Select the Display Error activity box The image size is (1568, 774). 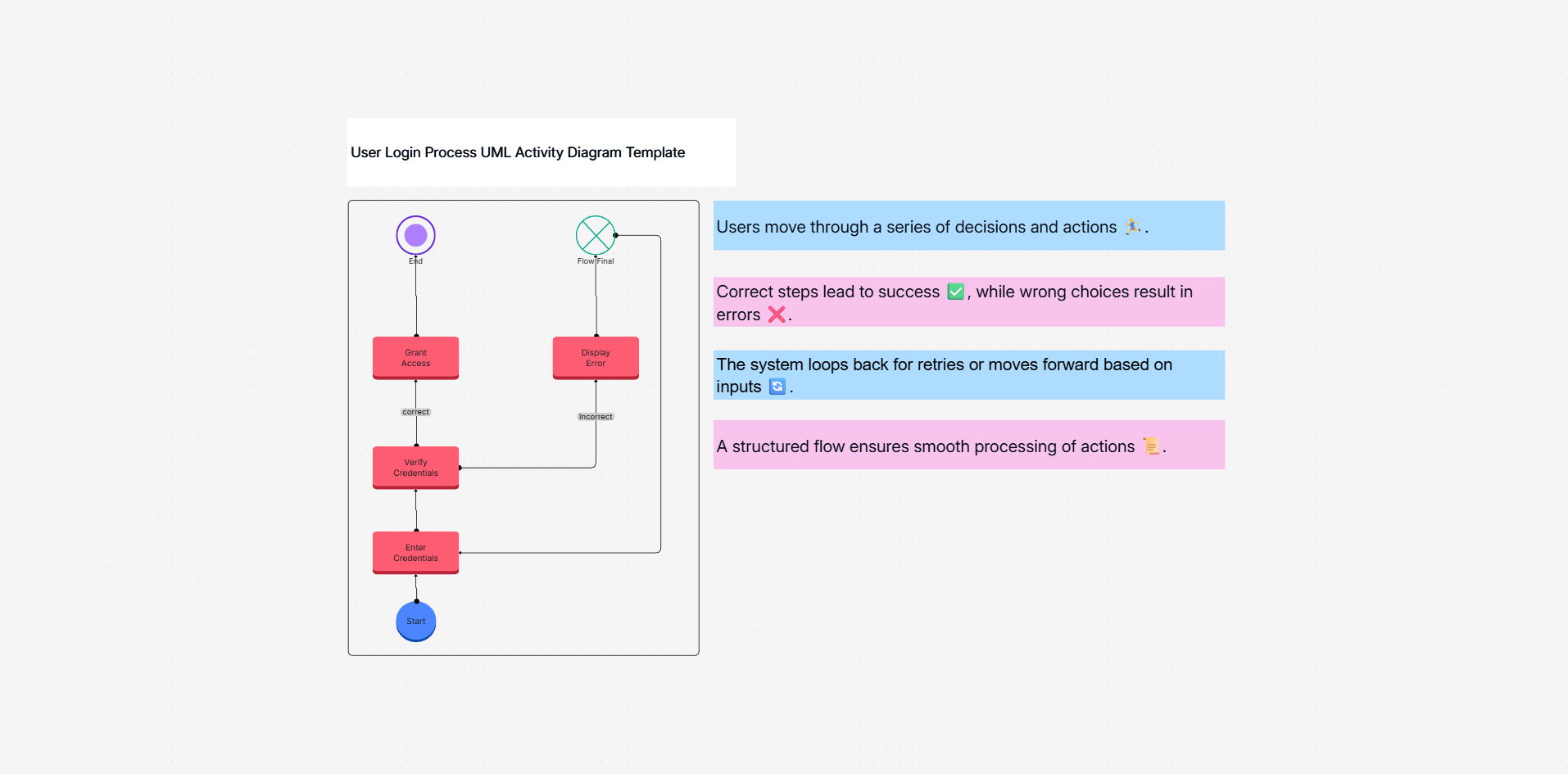596,358
